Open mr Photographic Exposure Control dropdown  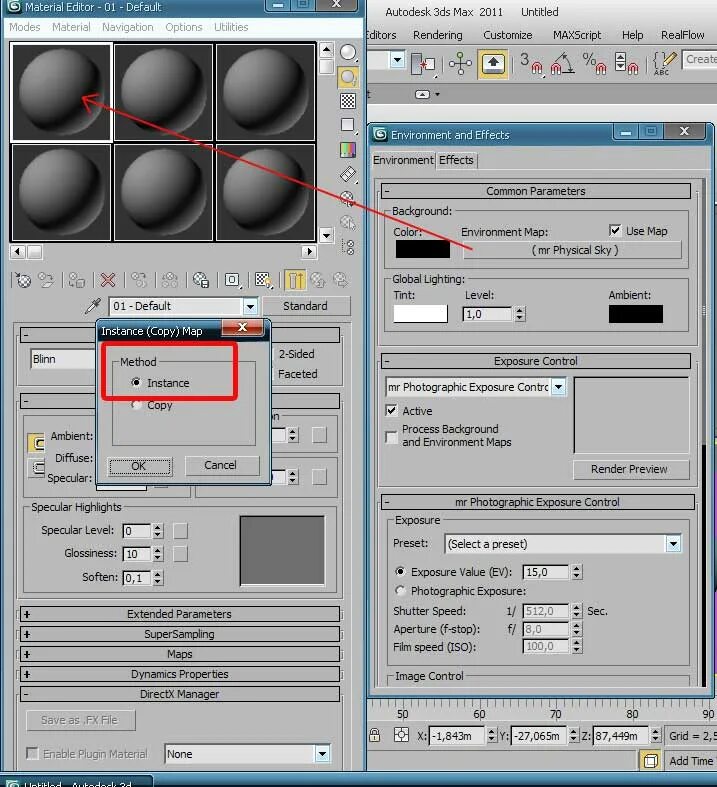tap(558, 387)
